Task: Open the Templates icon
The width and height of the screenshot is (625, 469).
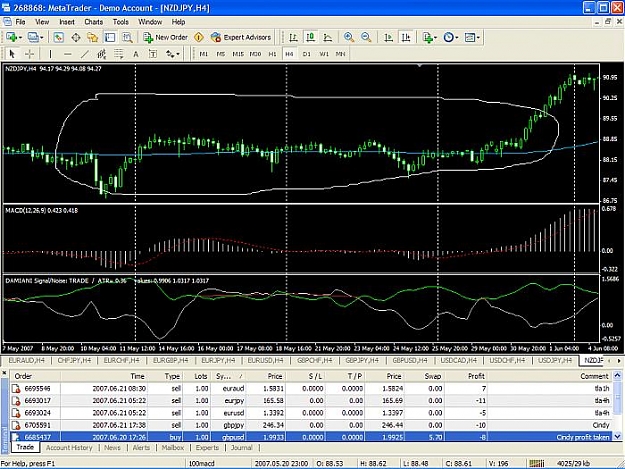Action: pos(470,37)
